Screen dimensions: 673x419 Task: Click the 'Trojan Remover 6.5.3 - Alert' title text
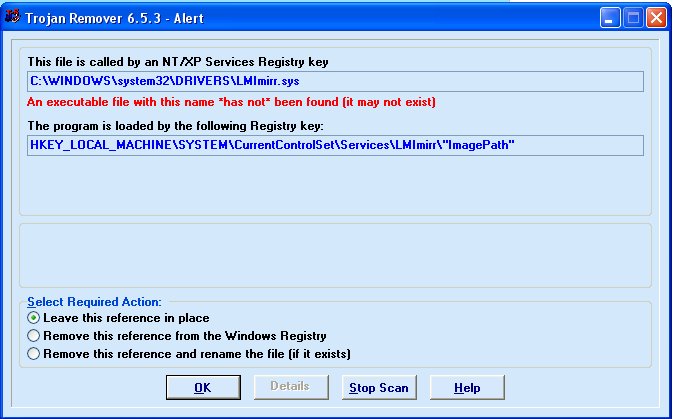pyautogui.click(x=114, y=18)
